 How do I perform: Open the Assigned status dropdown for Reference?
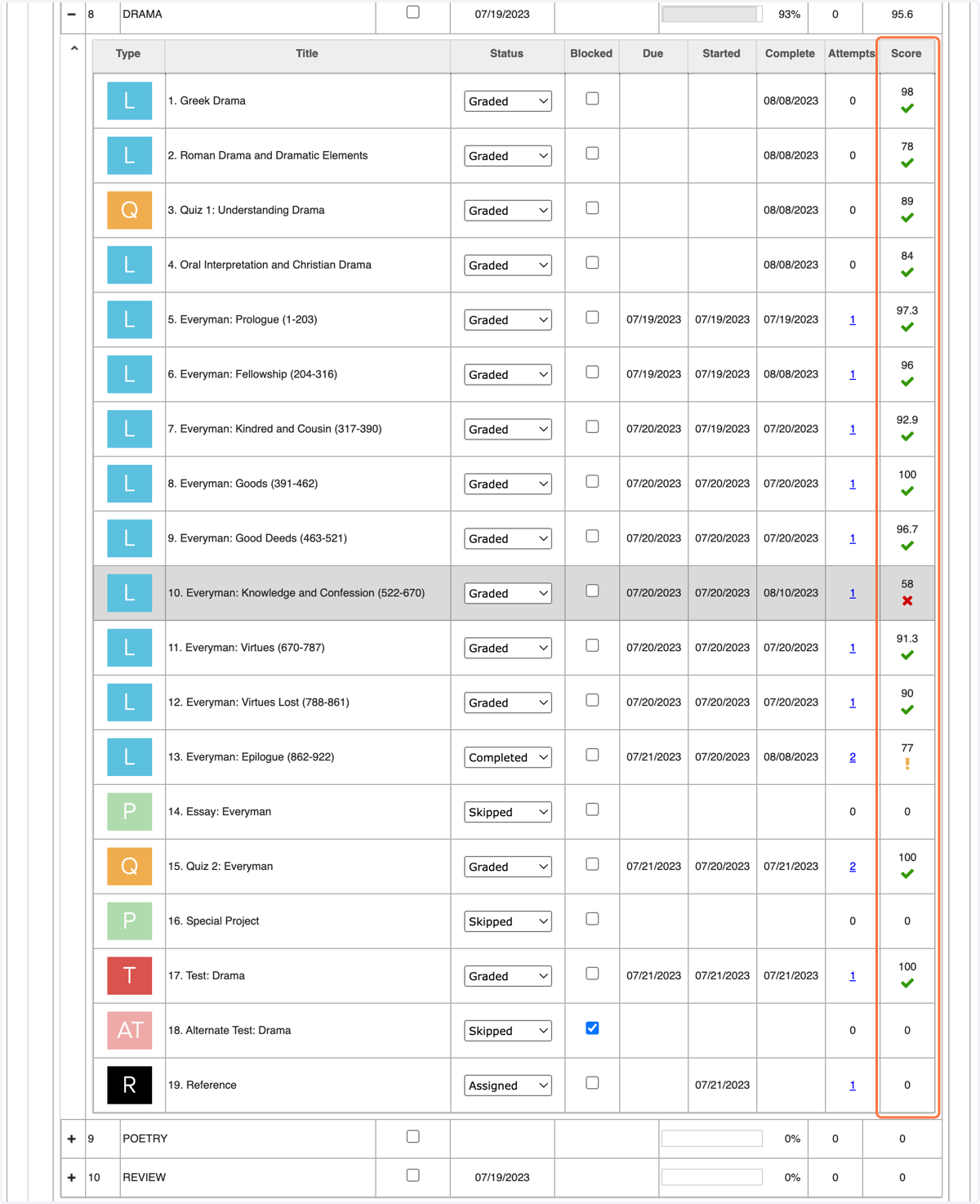[508, 1086]
